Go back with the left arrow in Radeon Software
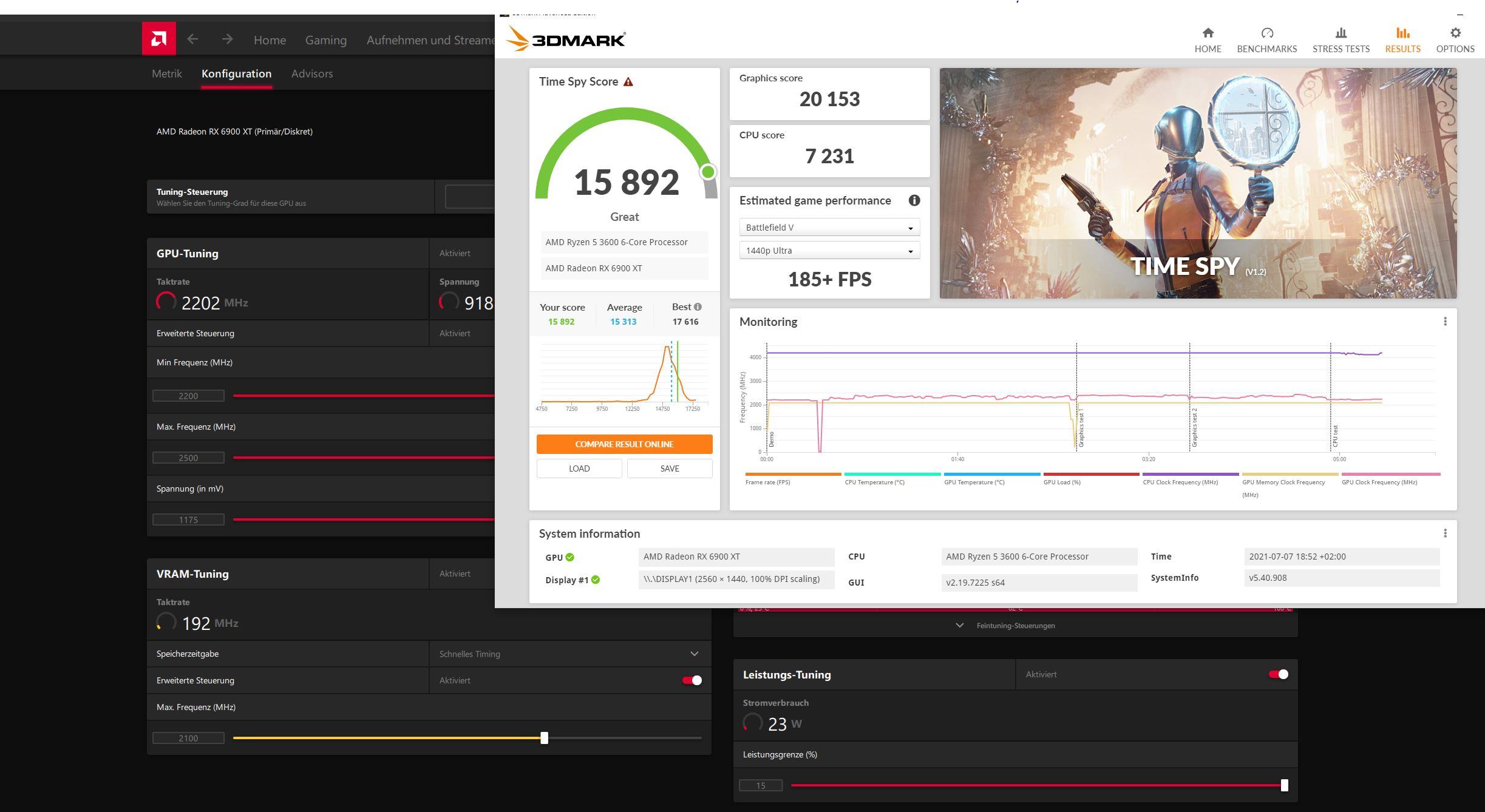The image size is (1485, 812). coord(192,39)
